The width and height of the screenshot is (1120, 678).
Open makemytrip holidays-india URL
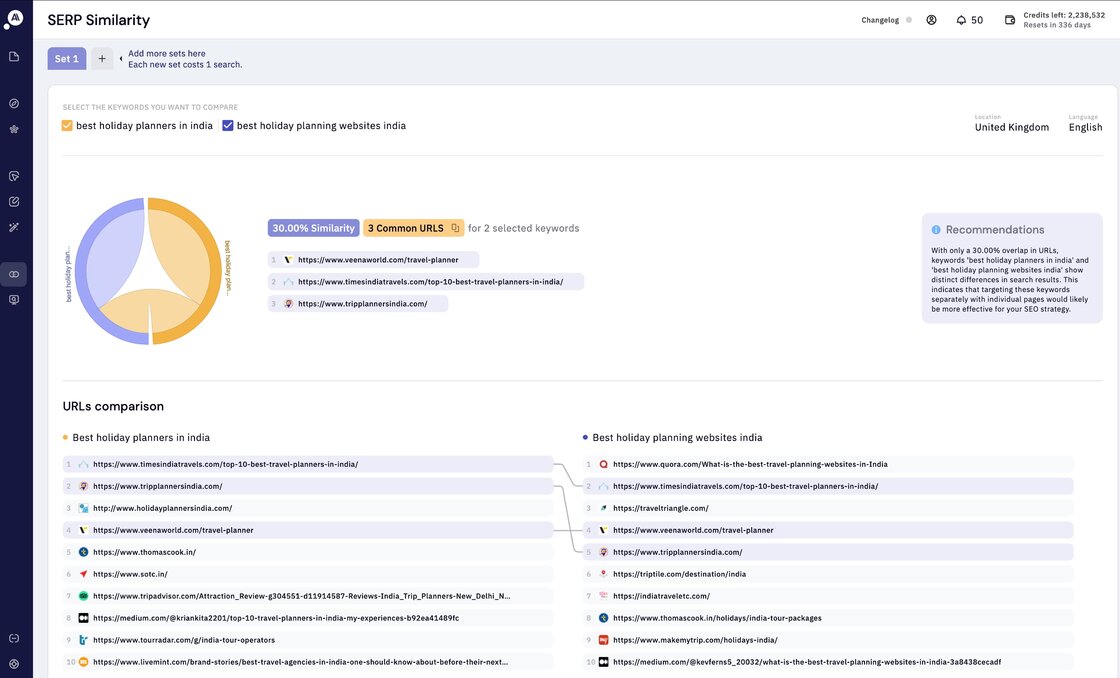(828, 640)
